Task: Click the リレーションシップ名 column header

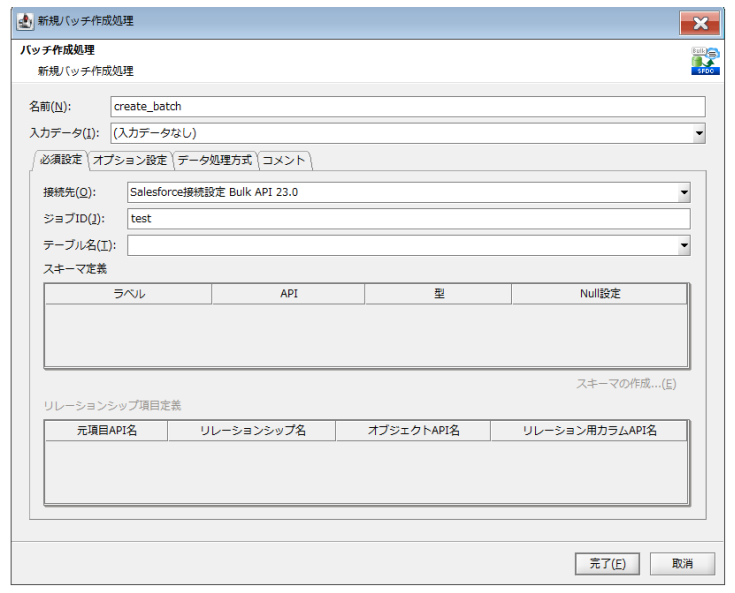Action: click(252, 431)
